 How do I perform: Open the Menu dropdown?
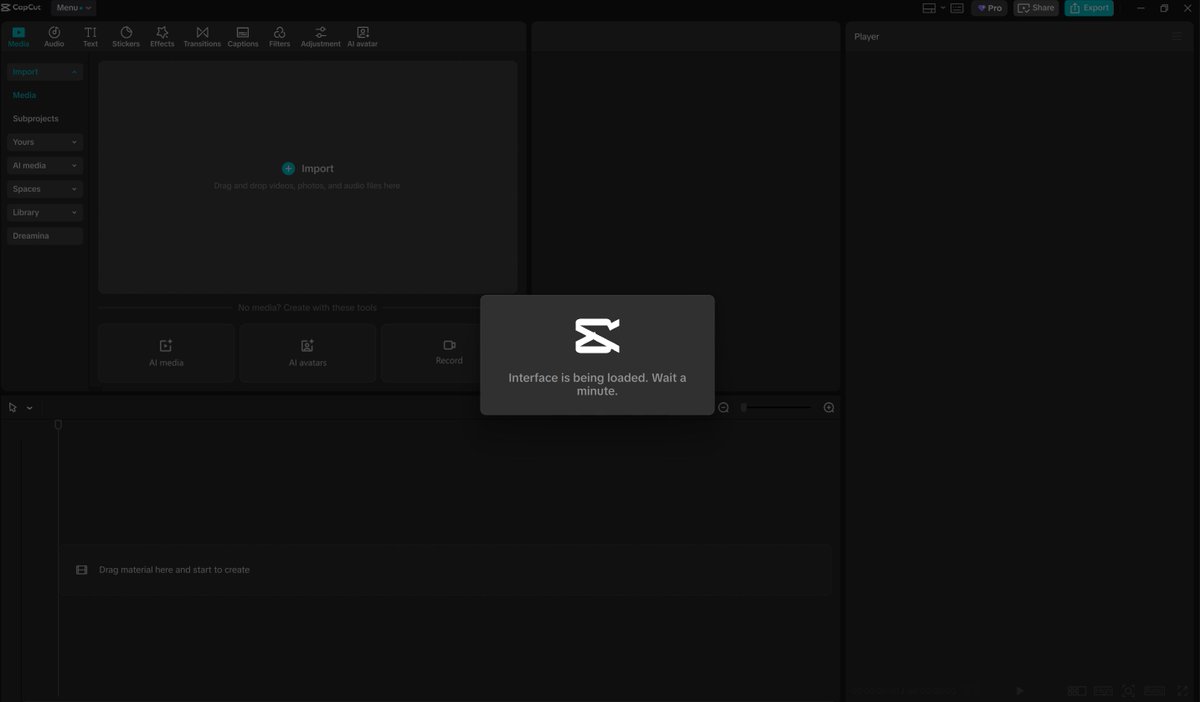73,8
